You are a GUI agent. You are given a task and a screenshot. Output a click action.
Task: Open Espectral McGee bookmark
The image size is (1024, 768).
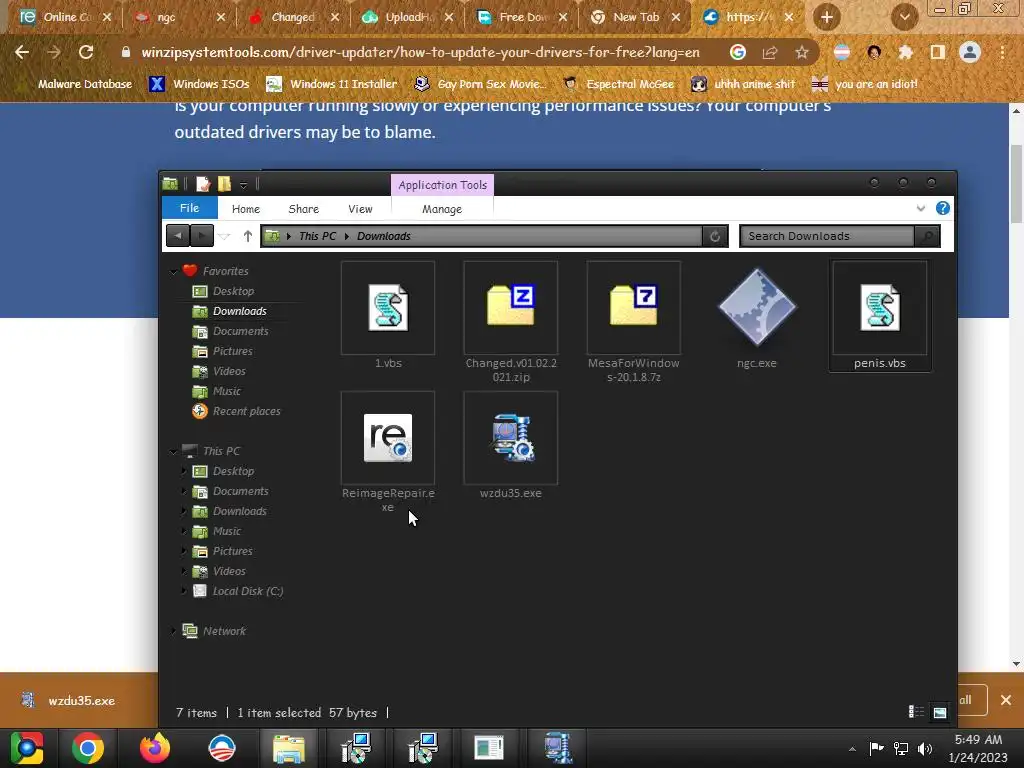coord(618,84)
